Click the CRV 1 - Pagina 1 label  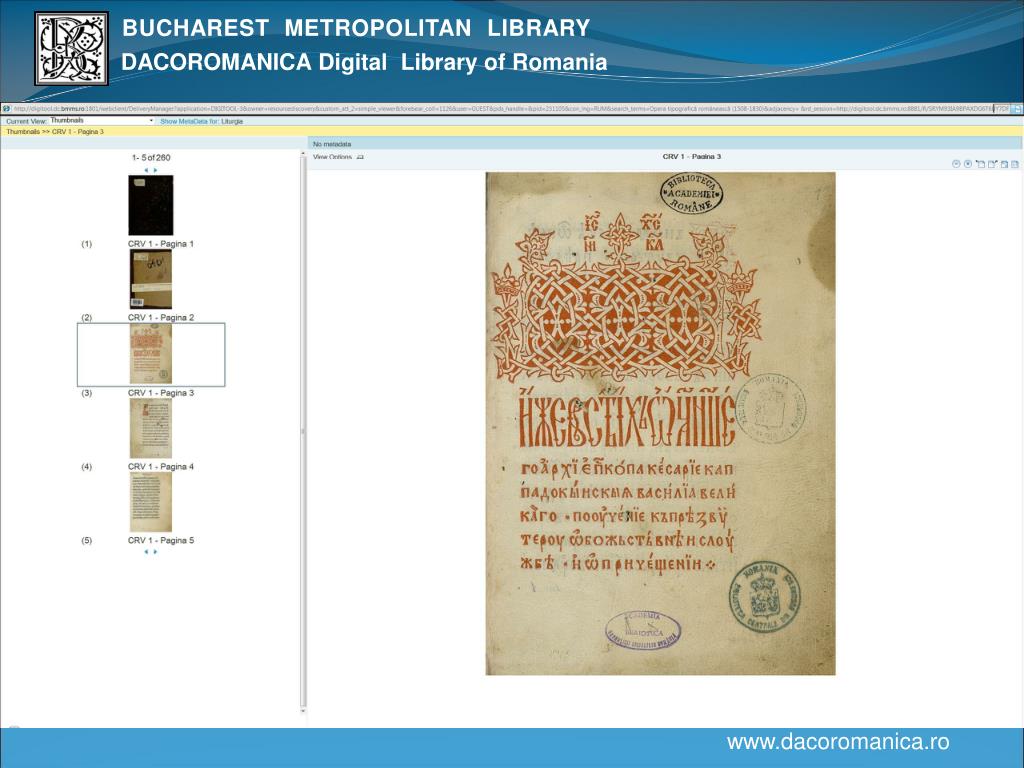tap(161, 244)
